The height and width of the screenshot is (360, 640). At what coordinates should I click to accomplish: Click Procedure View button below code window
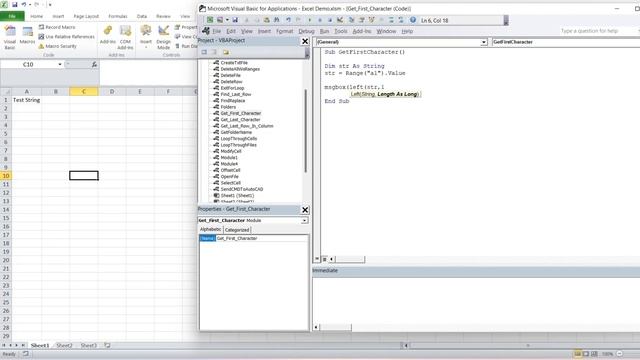coord(317,259)
